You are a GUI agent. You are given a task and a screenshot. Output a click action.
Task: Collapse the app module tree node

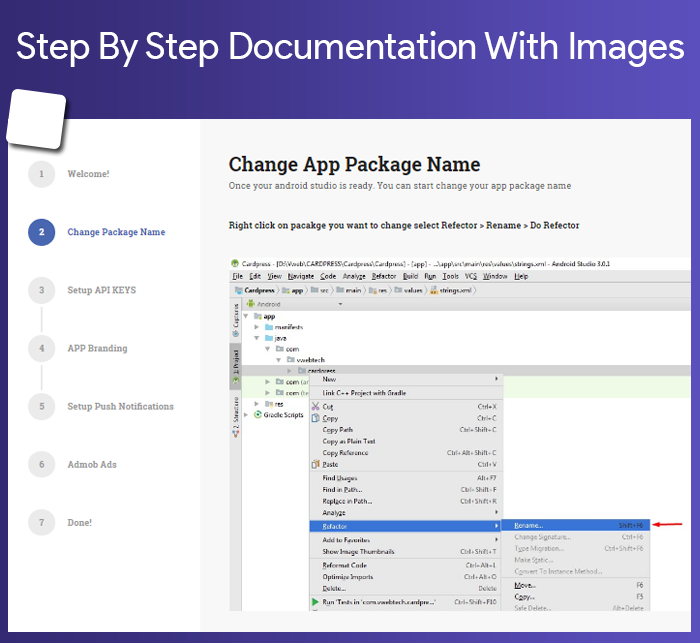click(x=246, y=316)
